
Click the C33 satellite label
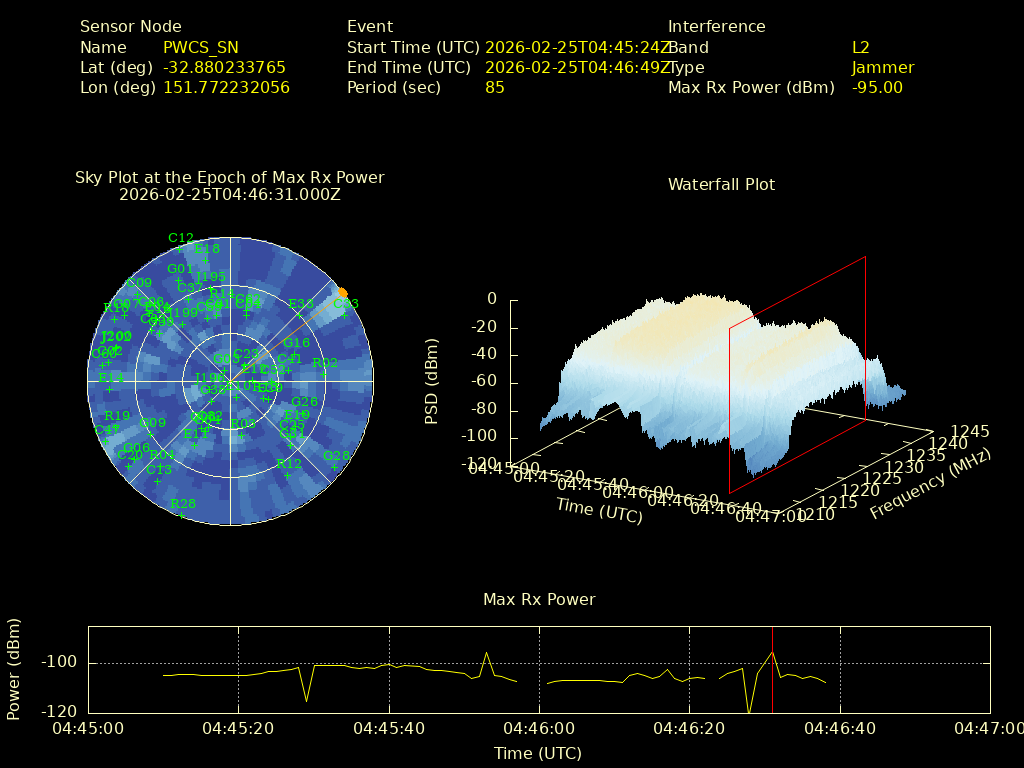point(345,304)
